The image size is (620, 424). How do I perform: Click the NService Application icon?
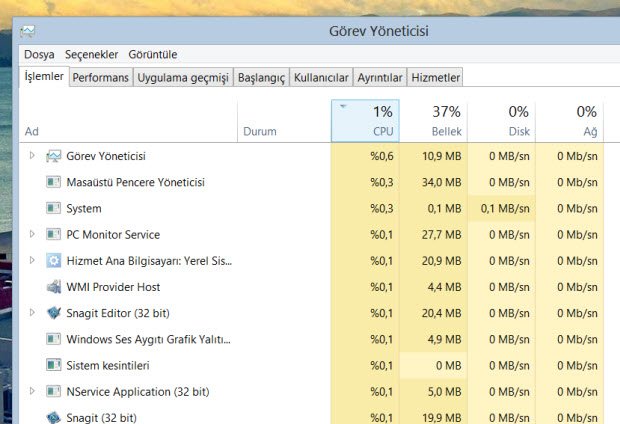[x=54, y=391]
